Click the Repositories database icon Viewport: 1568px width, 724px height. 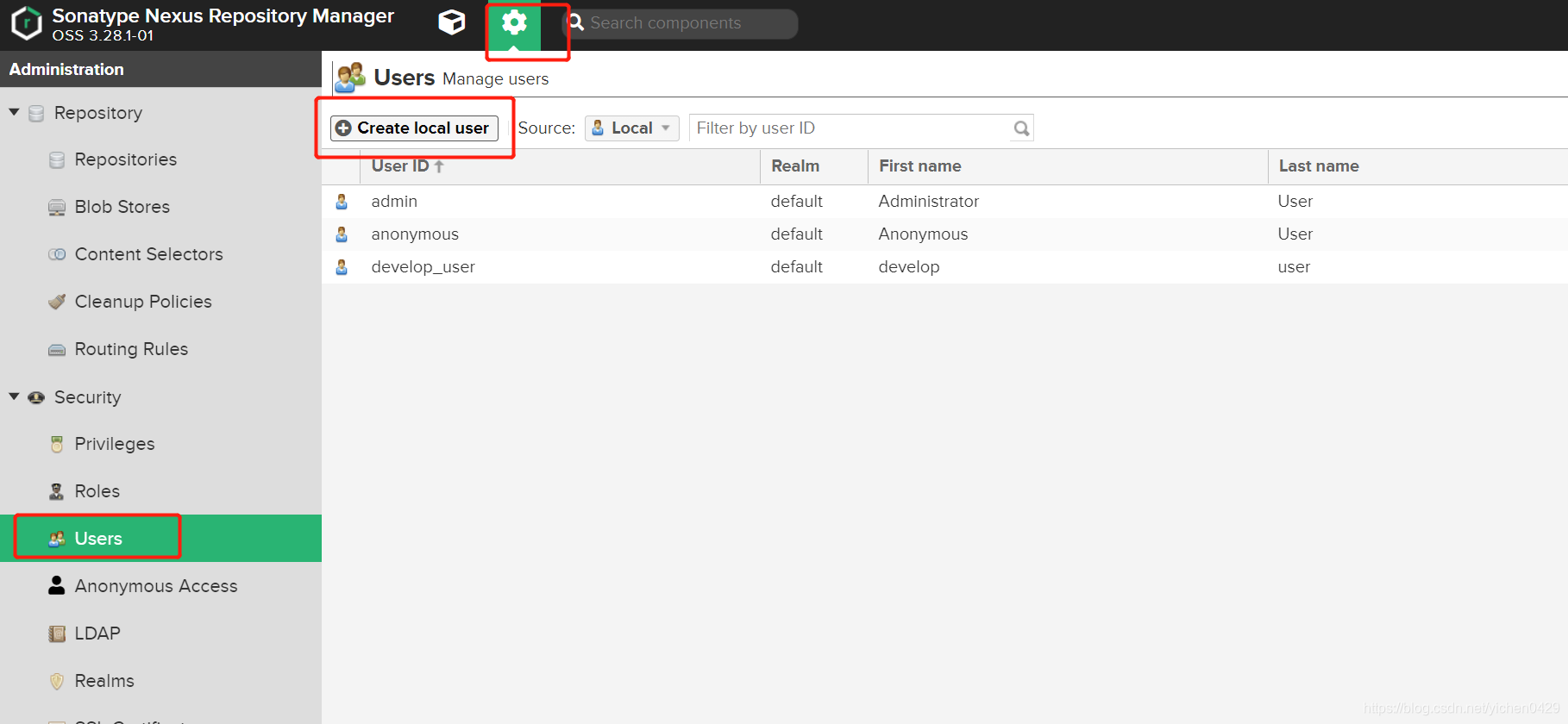(x=57, y=159)
